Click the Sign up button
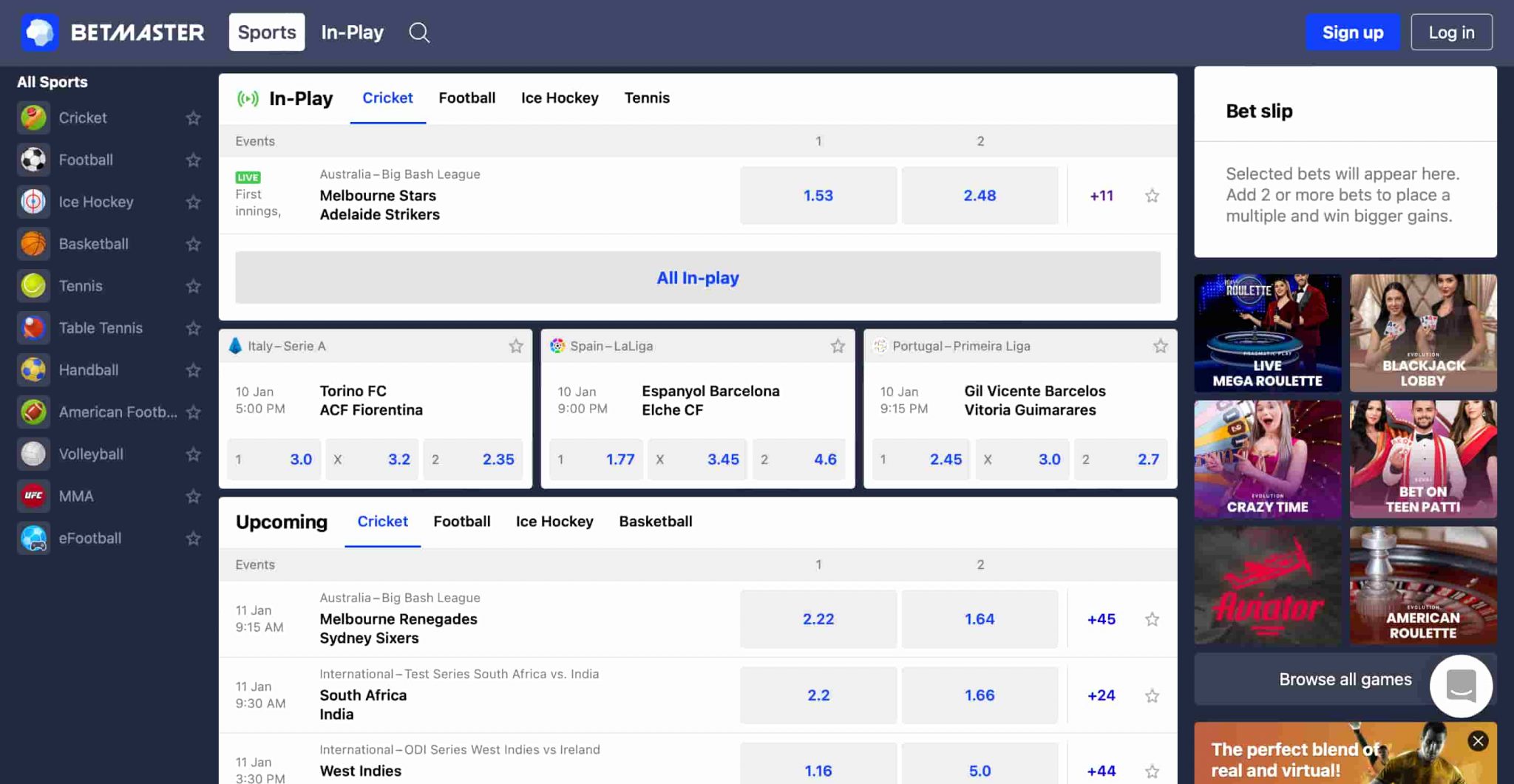The image size is (1514, 784). click(1352, 33)
